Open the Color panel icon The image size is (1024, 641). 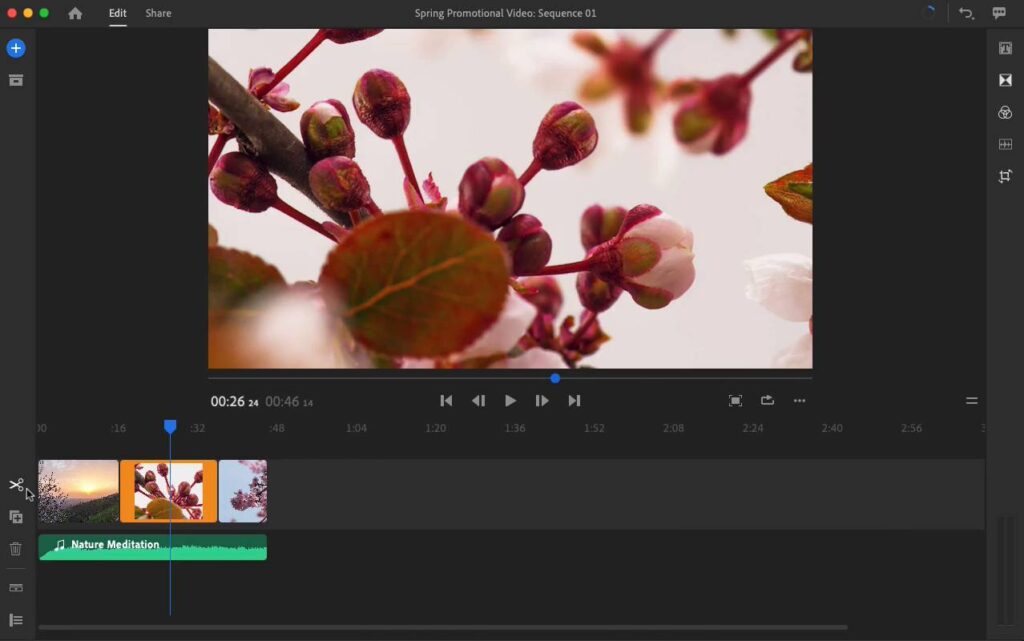(1005, 113)
